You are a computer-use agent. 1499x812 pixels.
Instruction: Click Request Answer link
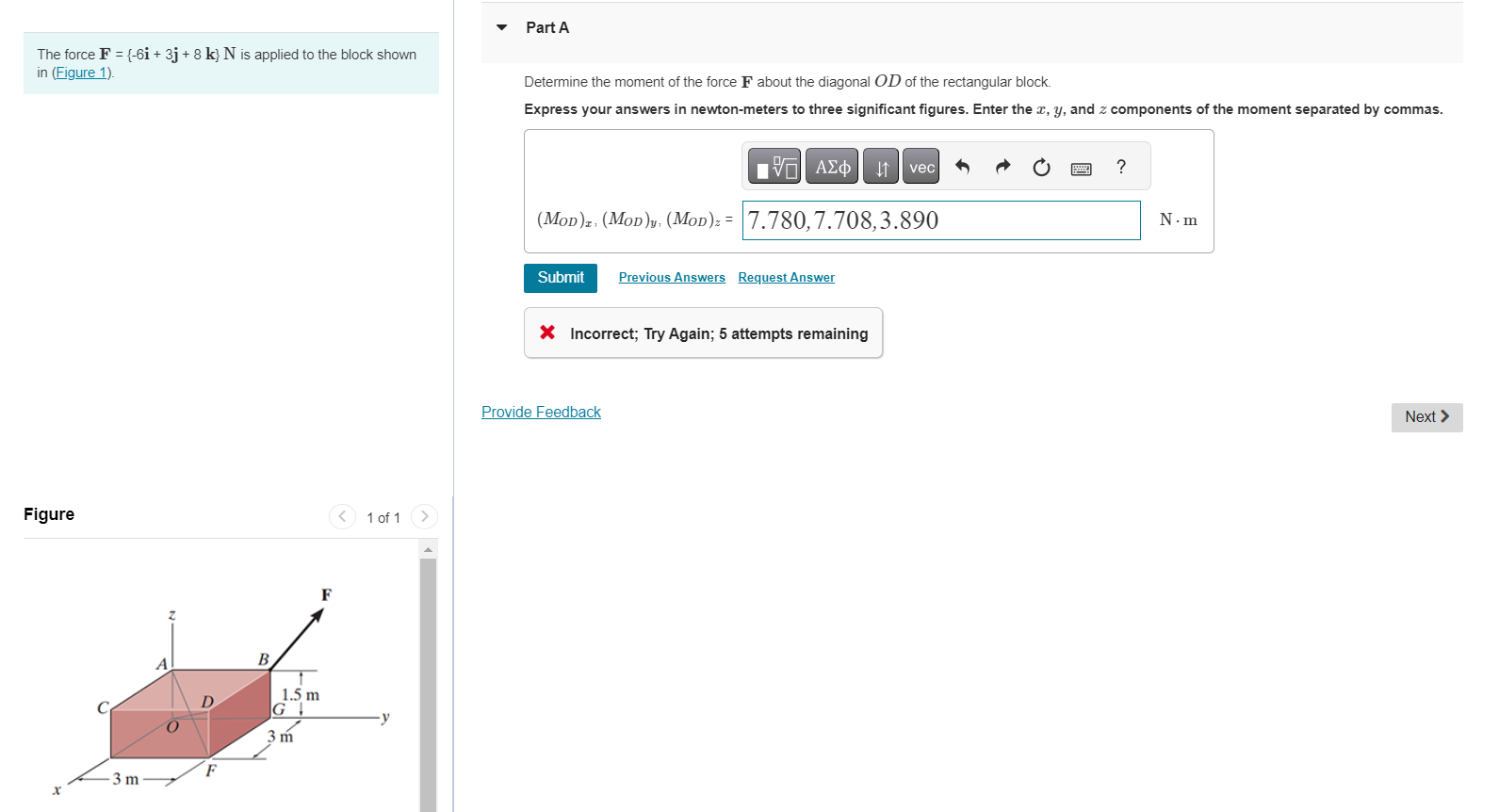(x=786, y=277)
